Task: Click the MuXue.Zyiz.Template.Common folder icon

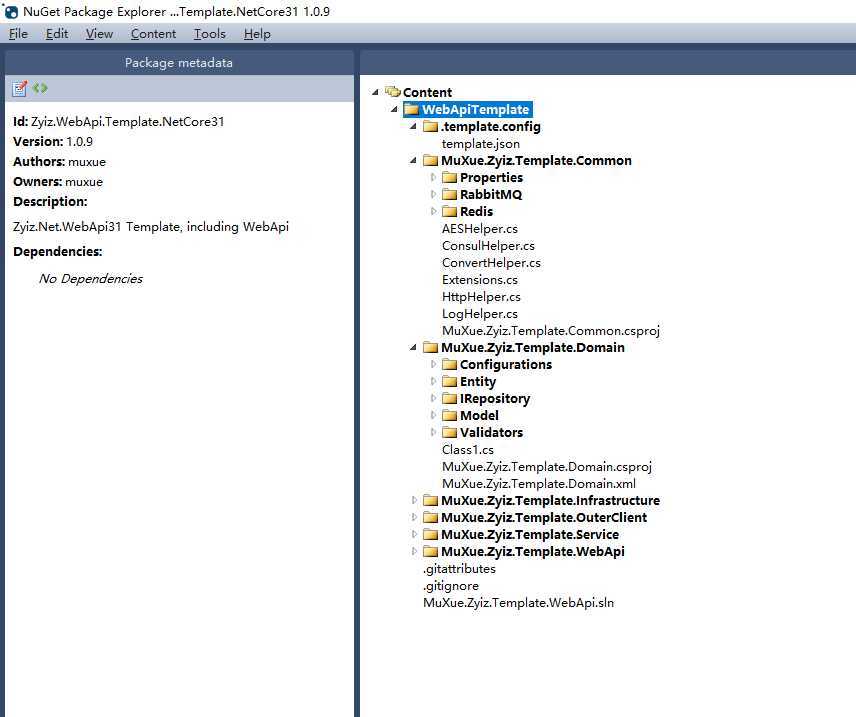Action: point(431,160)
